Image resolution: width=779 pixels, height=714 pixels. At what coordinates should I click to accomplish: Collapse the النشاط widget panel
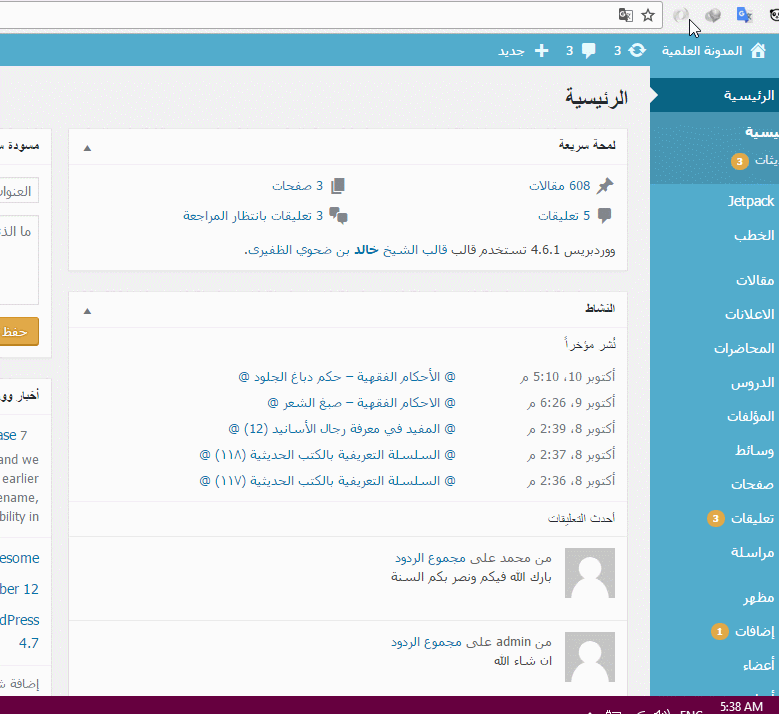87,310
